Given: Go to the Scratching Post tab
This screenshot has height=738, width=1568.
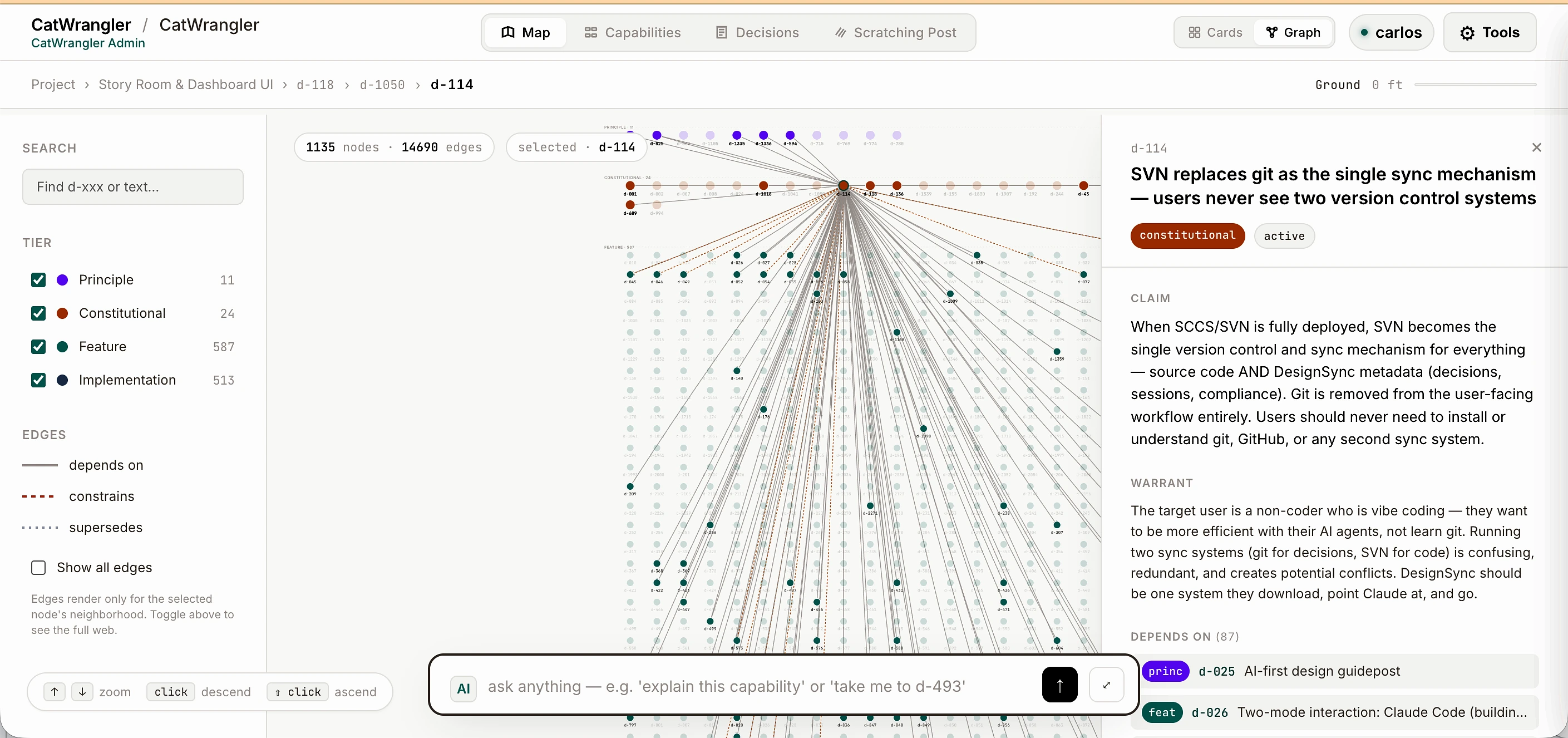Looking at the screenshot, I should click(x=895, y=32).
